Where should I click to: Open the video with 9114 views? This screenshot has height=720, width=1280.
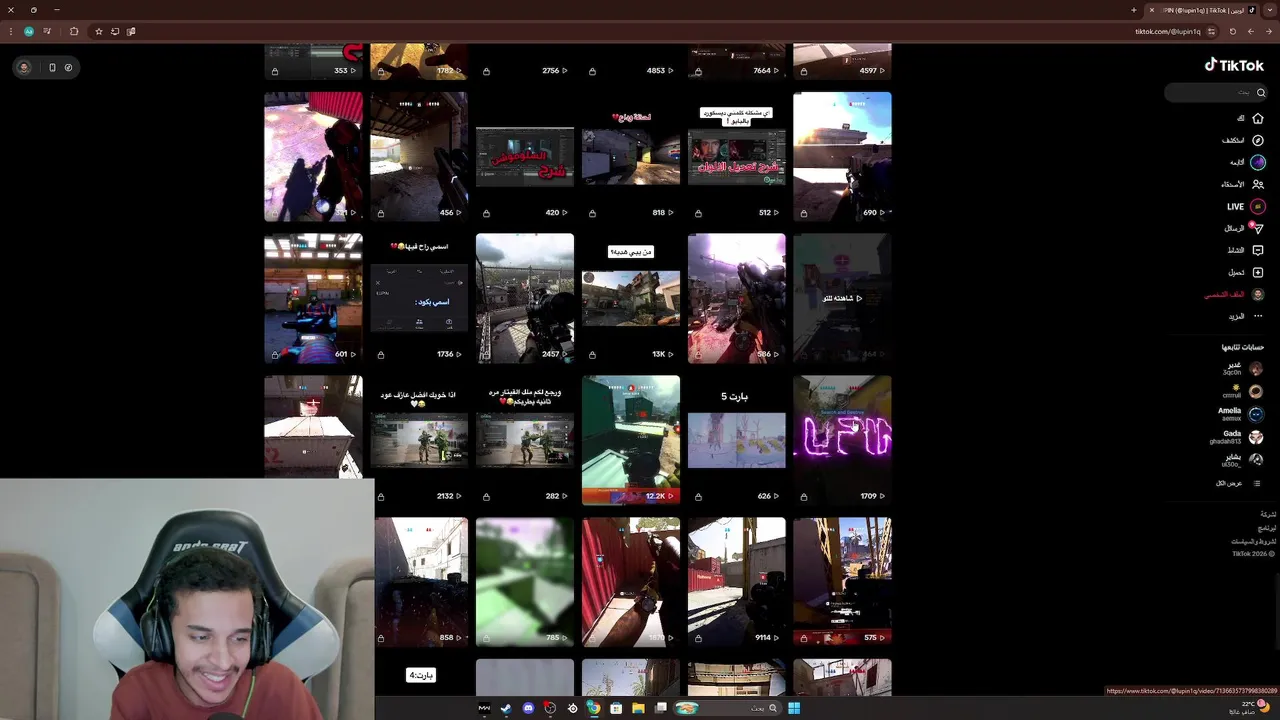737,582
